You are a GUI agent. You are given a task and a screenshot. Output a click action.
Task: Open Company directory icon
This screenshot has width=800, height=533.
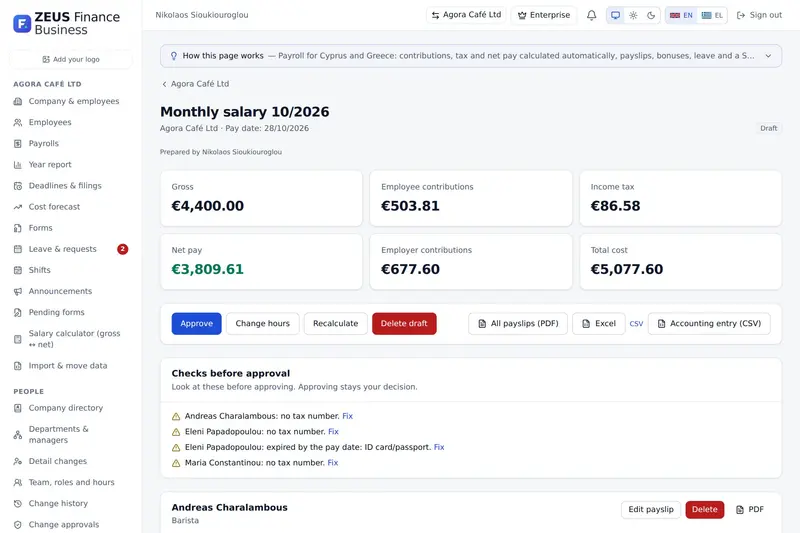pos(18,408)
